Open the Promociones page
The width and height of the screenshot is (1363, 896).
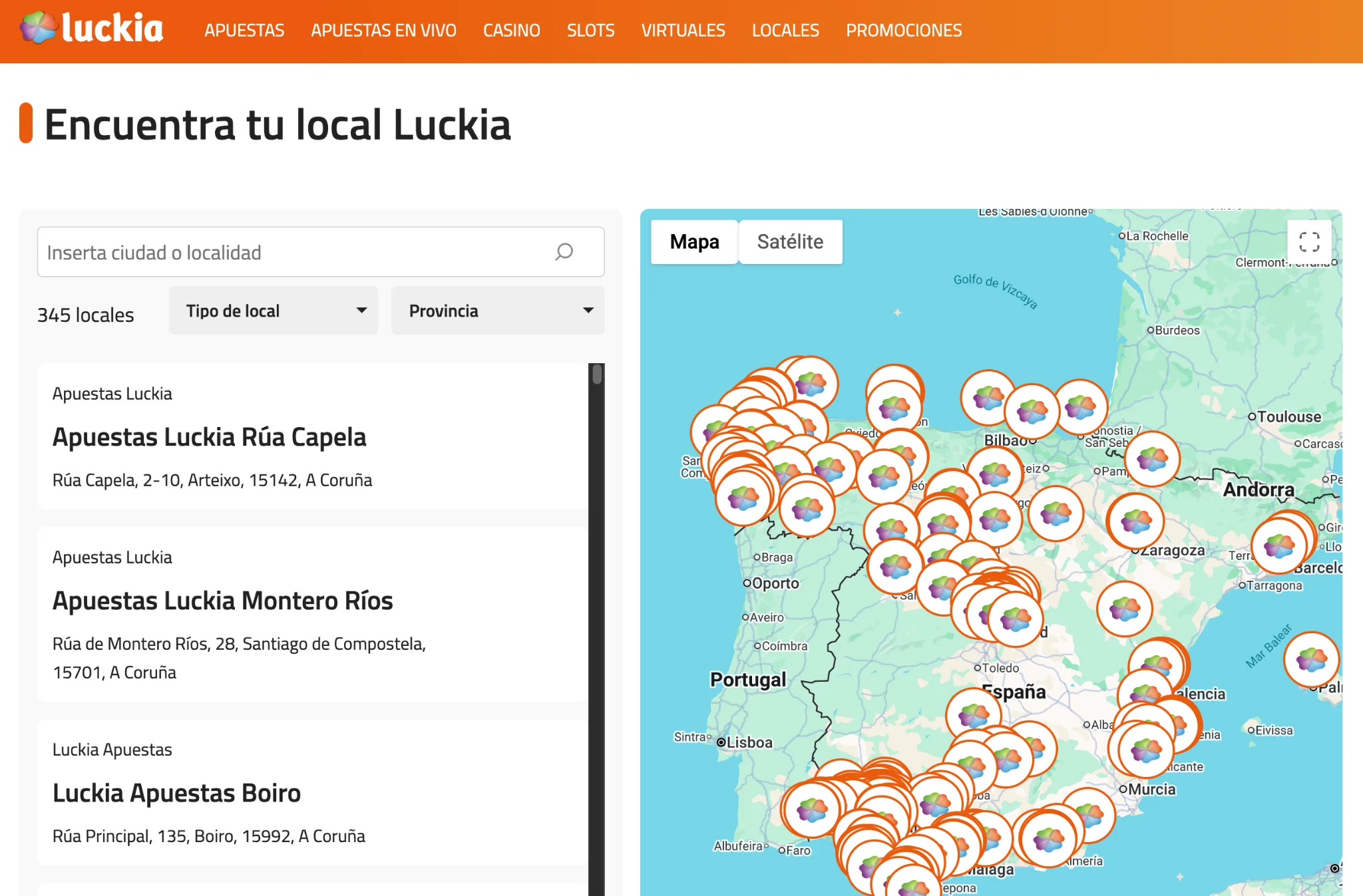(x=904, y=31)
